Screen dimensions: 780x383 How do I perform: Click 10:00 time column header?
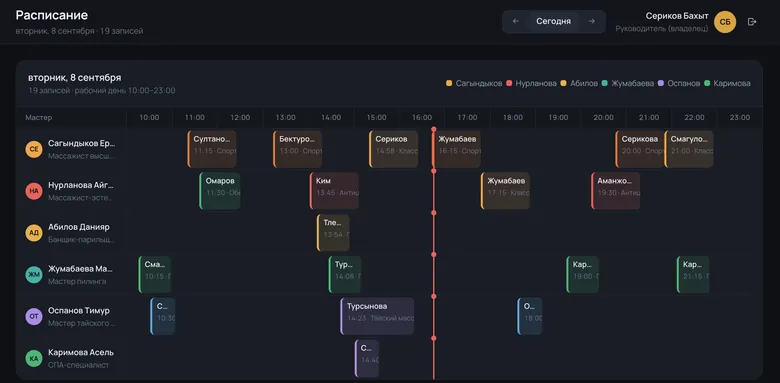click(149, 117)
